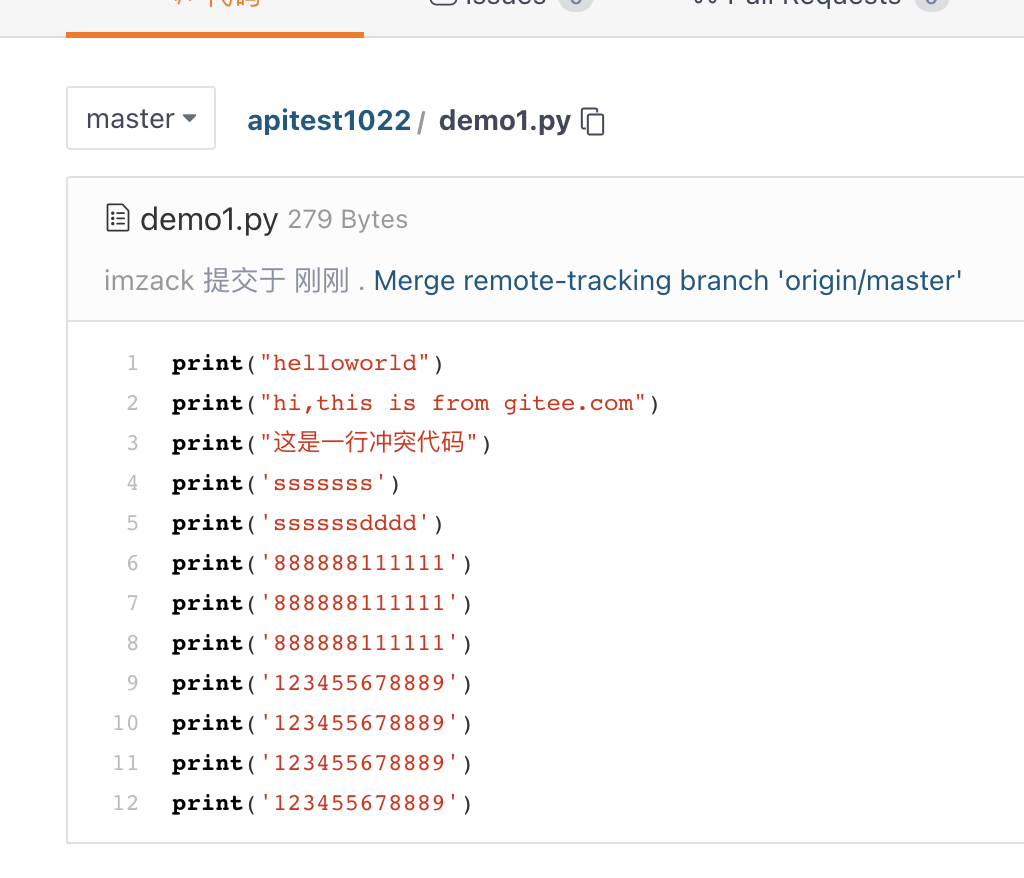
Task: Click the 'ssssssdddd' string on line 5
Action: tap(345, 523)
